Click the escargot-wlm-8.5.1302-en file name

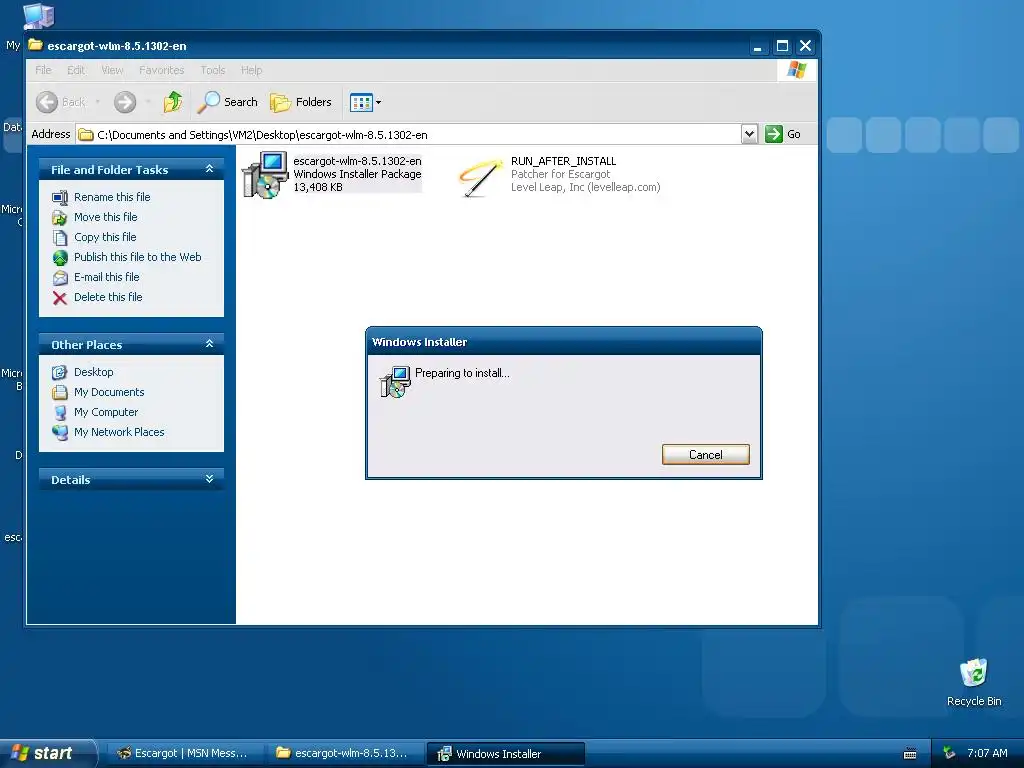pos(357,161)
